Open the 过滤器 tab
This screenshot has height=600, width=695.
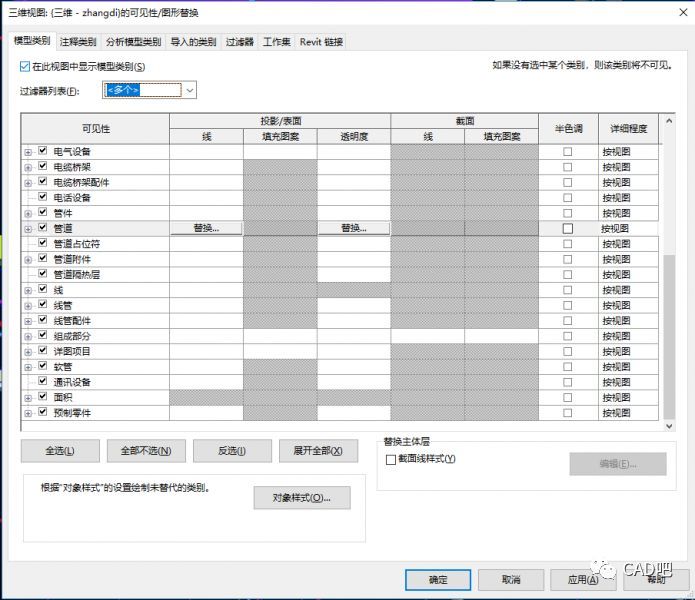pos(240,42)
